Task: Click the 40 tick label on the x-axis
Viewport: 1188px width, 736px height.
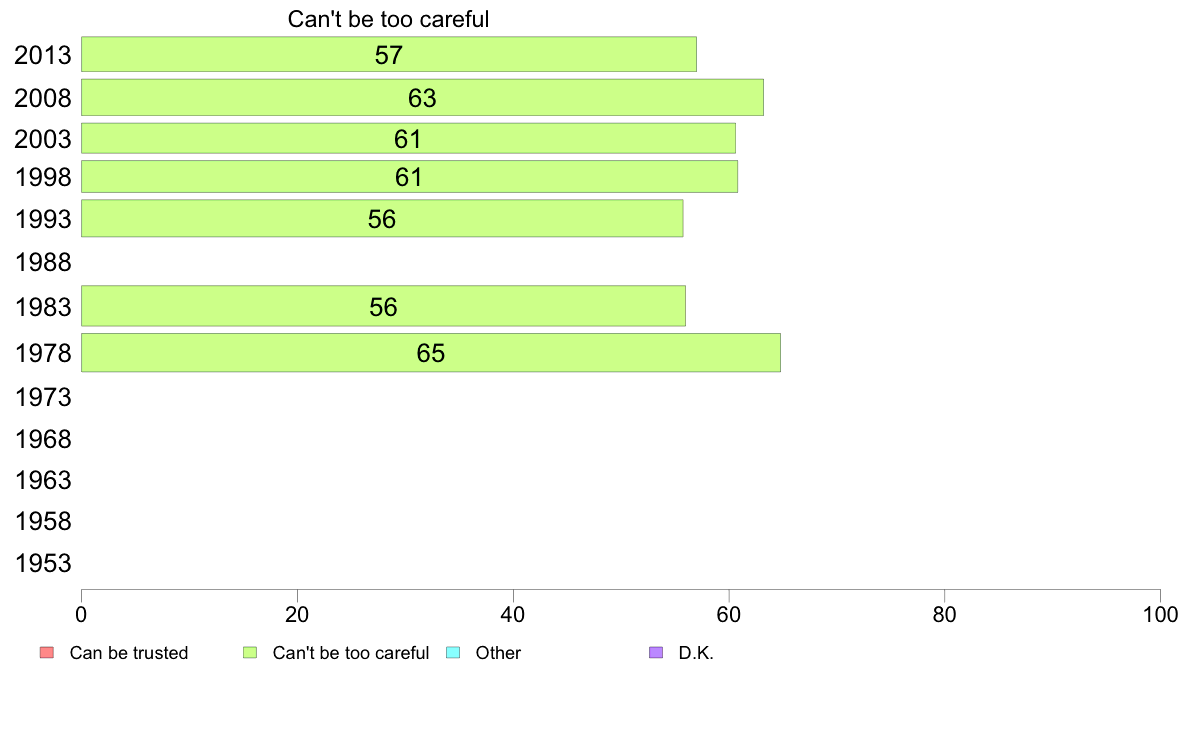Action: (x=513, y=612)
